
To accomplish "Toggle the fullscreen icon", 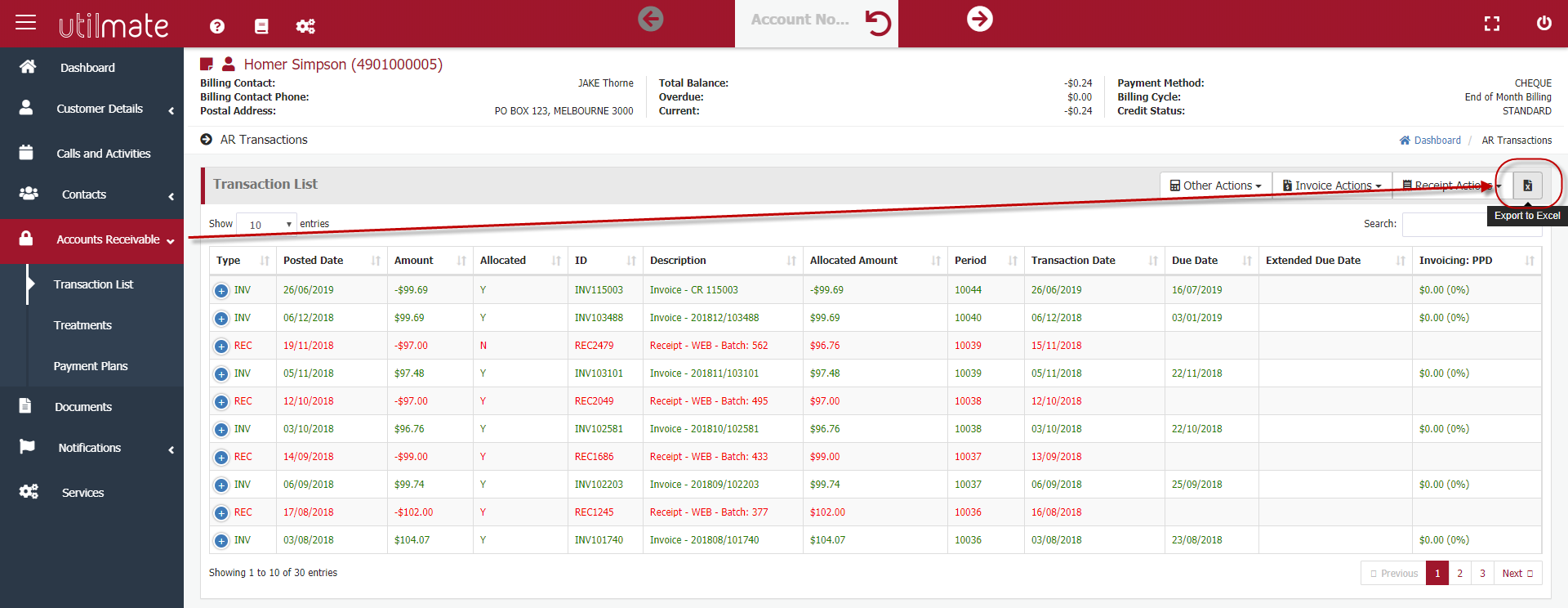I will pyautogui.click(x=1492, y=24).
